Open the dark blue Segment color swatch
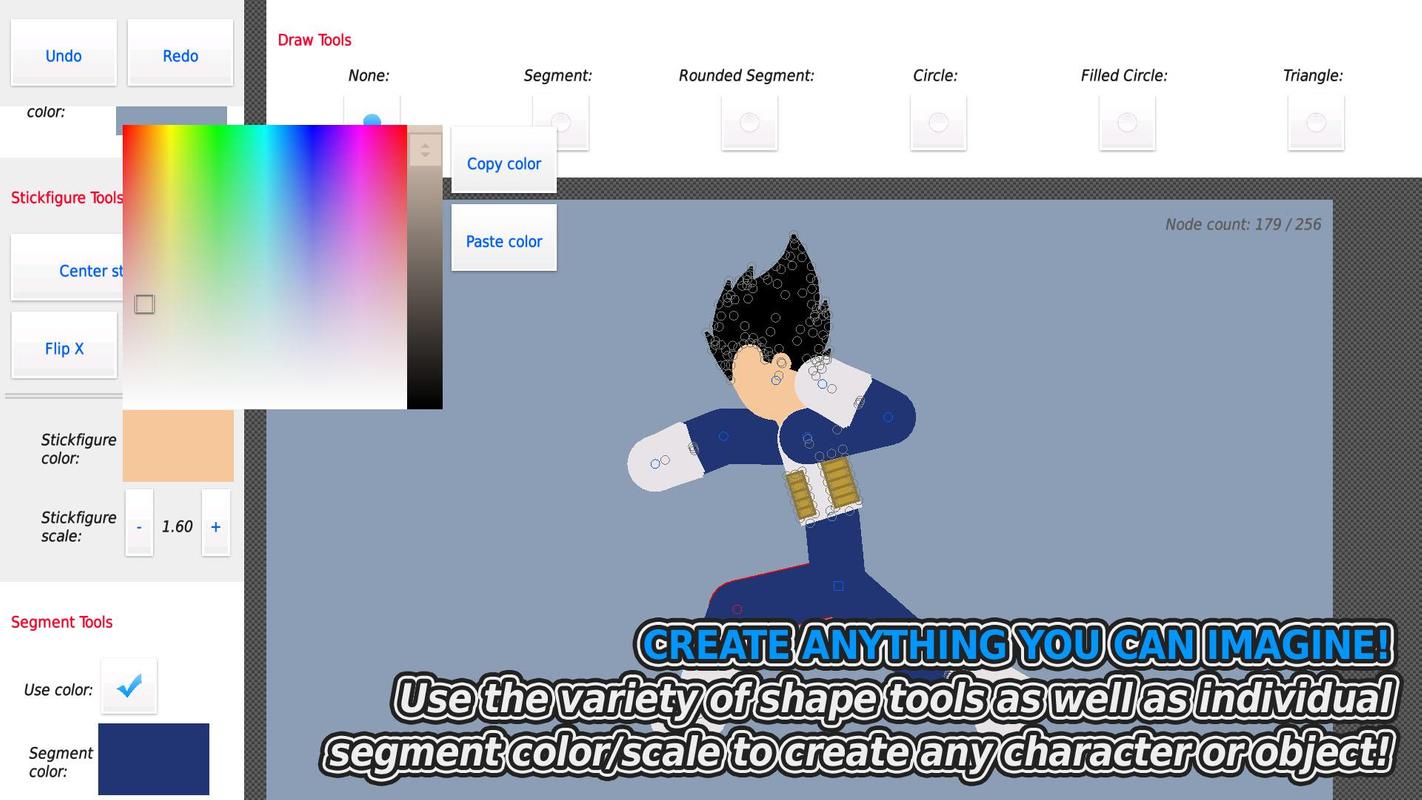Screen dimensions: 1422x800 (154, 759)
